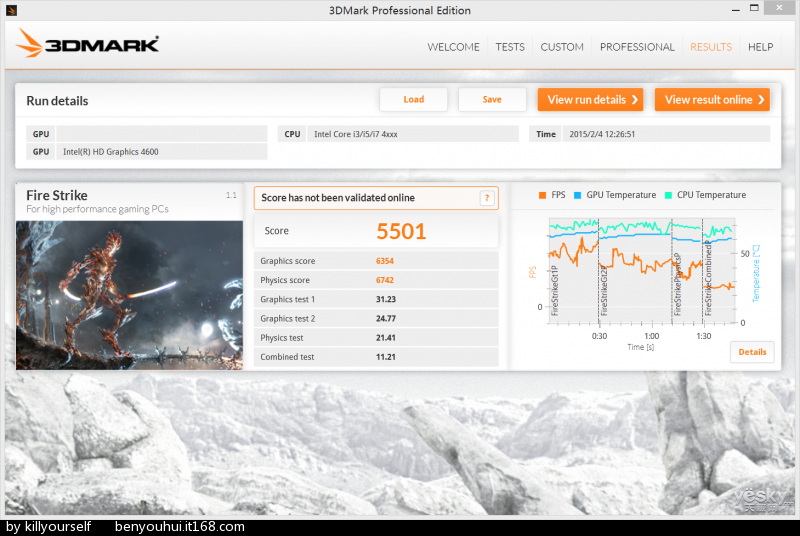Click the Fire Strike version number 1.1
Screen dimensions: 800x536
click(x=231, y=195)
